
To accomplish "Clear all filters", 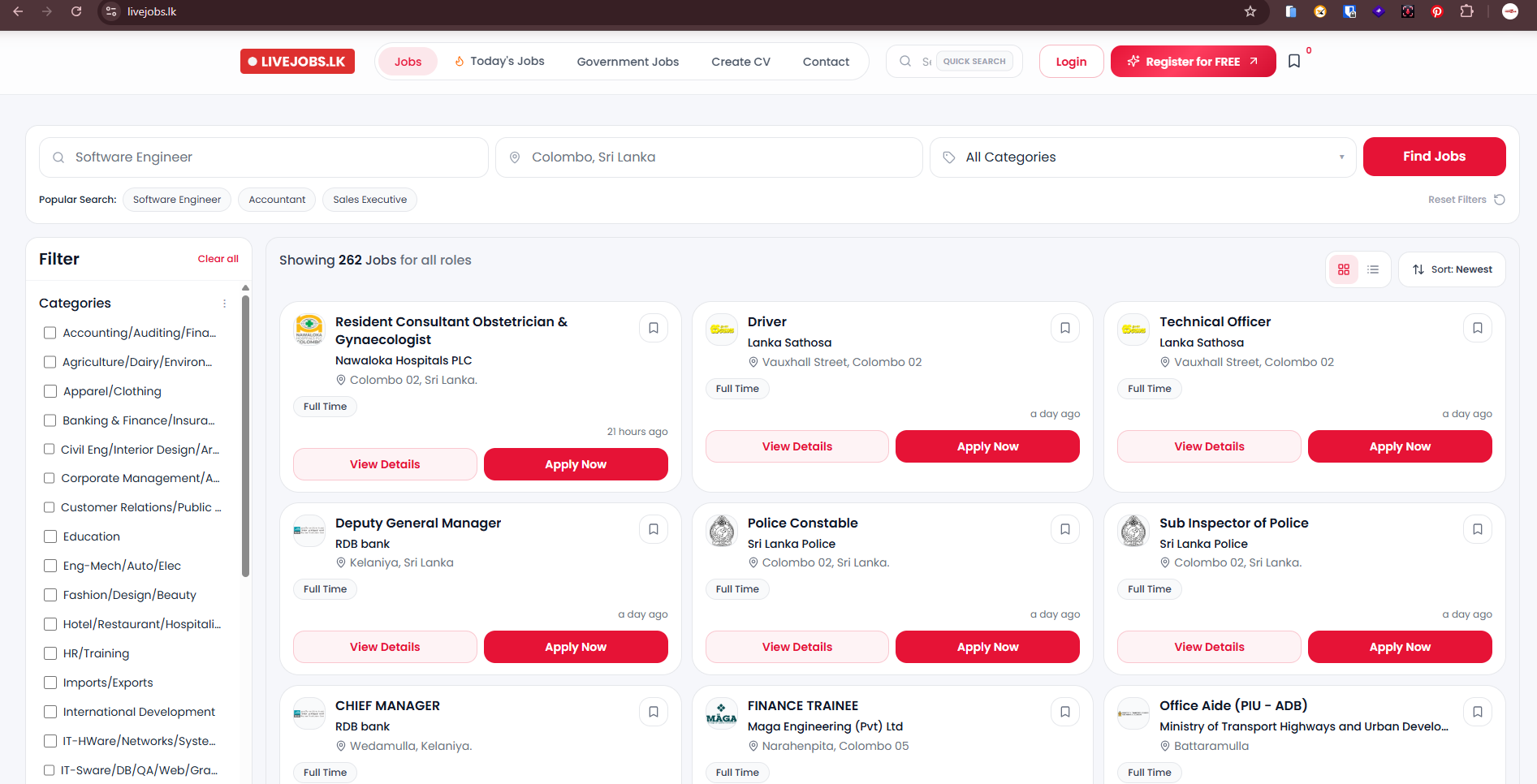I will [218, 259].
